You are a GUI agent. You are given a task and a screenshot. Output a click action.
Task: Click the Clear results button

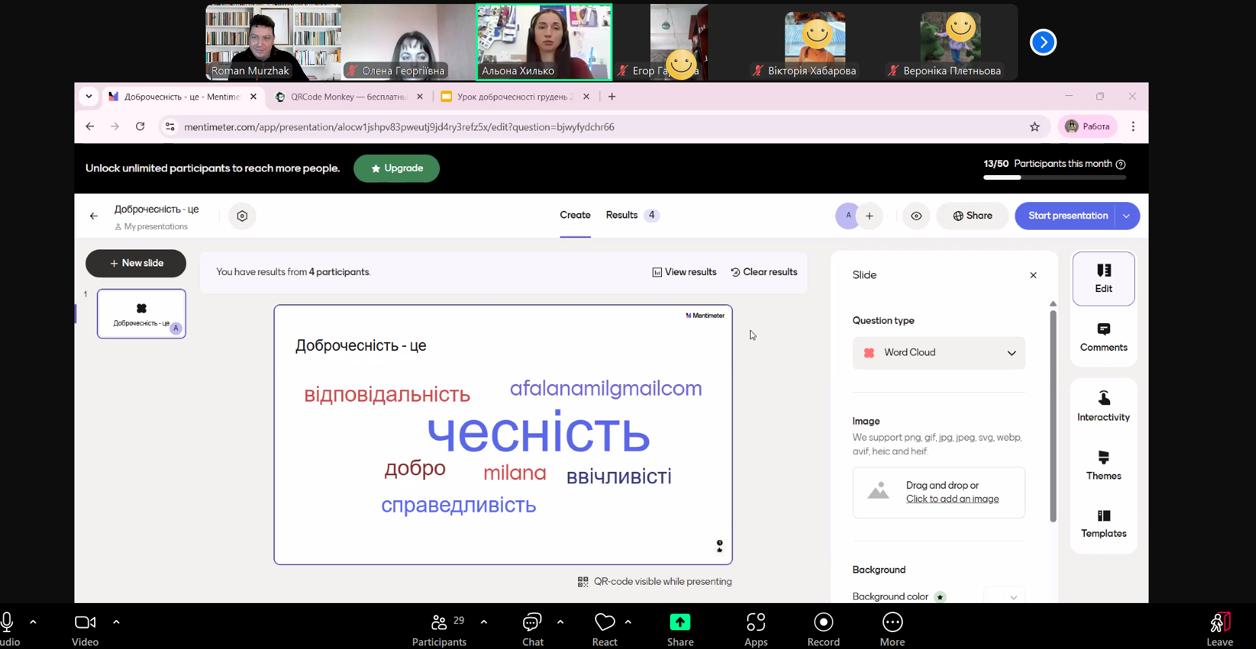coord(763,272)
